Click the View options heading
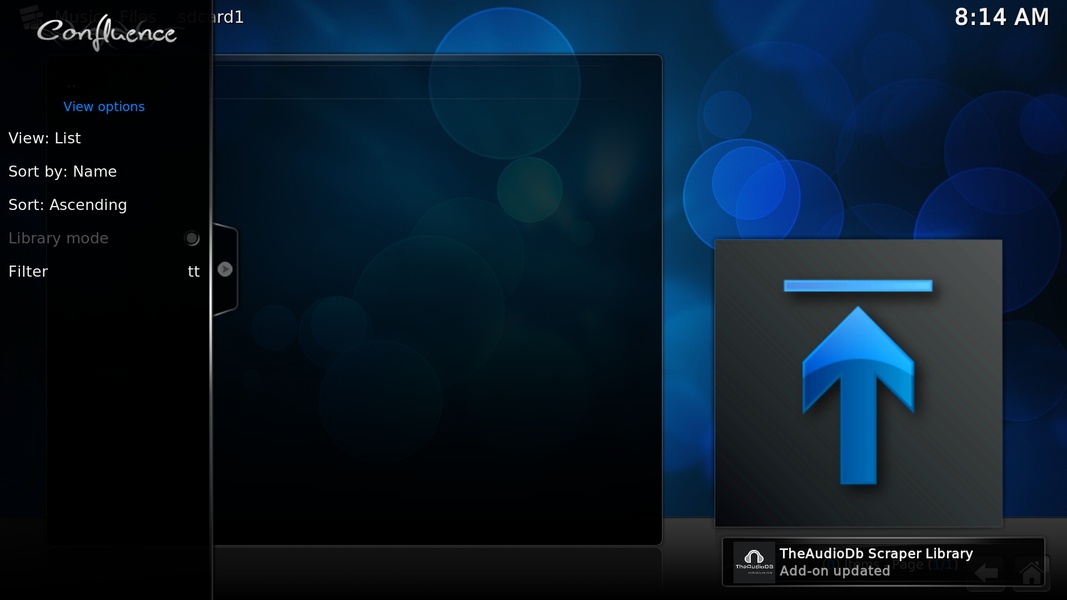This screenshot has width=1067, height=600. point(104,107)
